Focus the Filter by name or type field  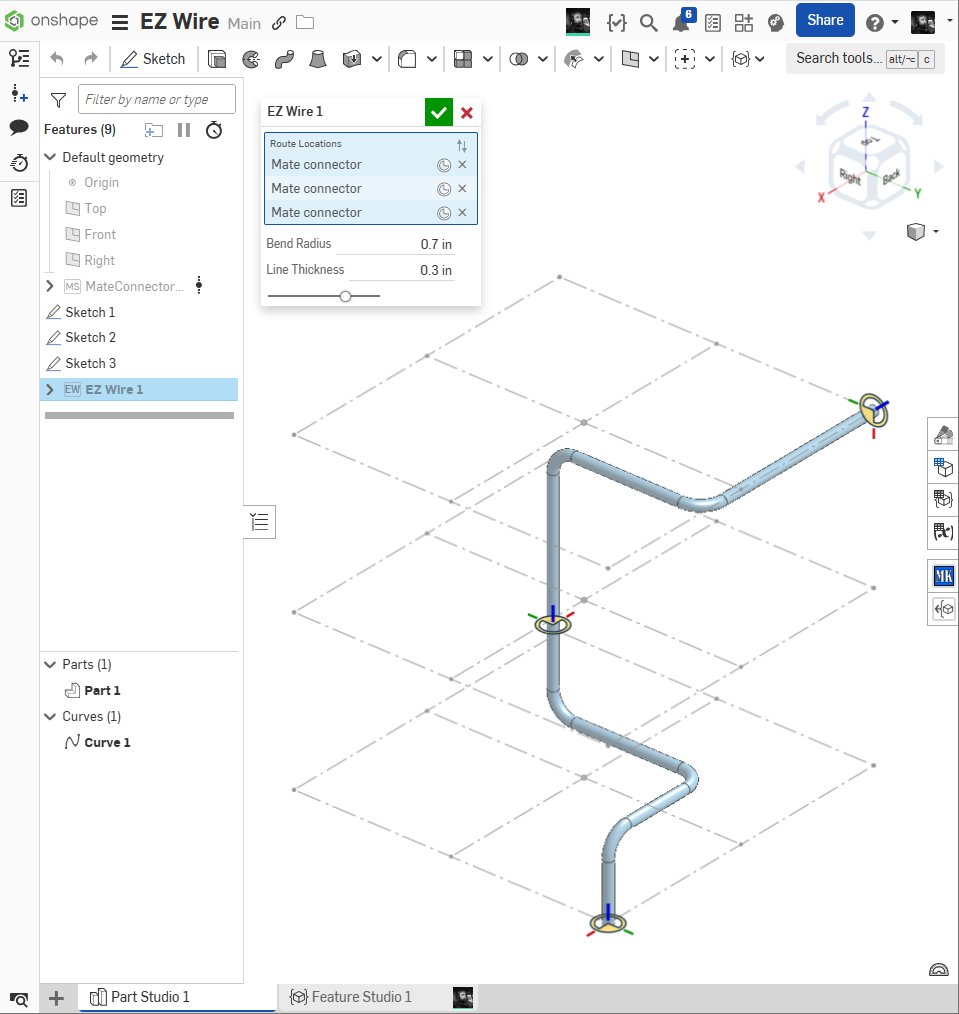point(157,100)
